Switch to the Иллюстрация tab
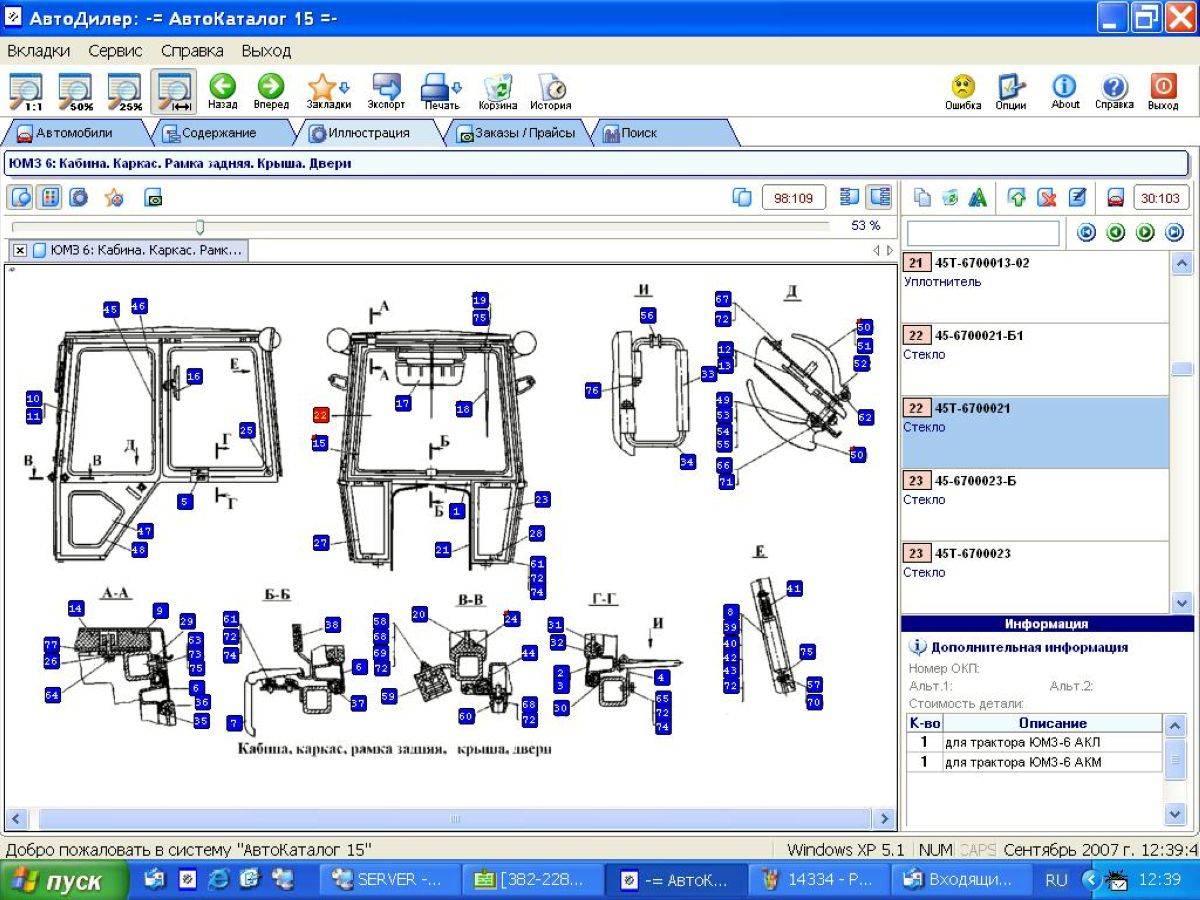The image size is (1200, 900). pos(369,133)
